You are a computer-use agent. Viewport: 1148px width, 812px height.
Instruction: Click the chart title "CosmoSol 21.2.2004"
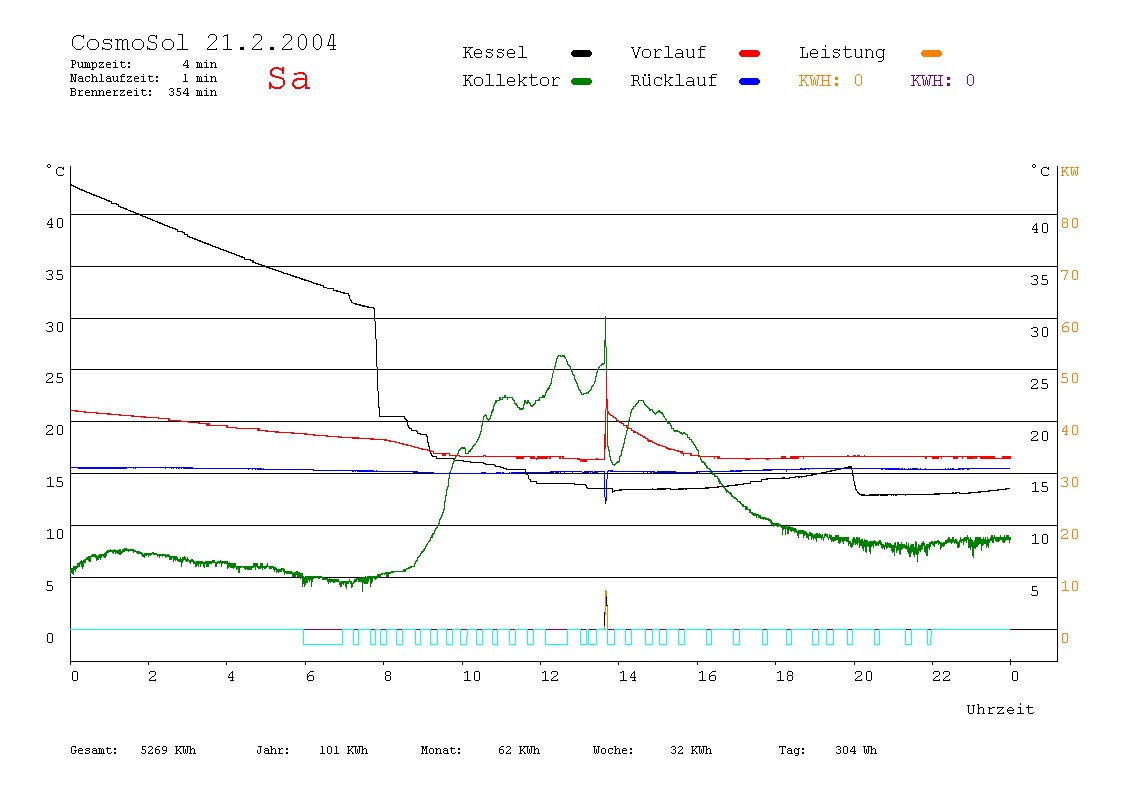point(204,42)
